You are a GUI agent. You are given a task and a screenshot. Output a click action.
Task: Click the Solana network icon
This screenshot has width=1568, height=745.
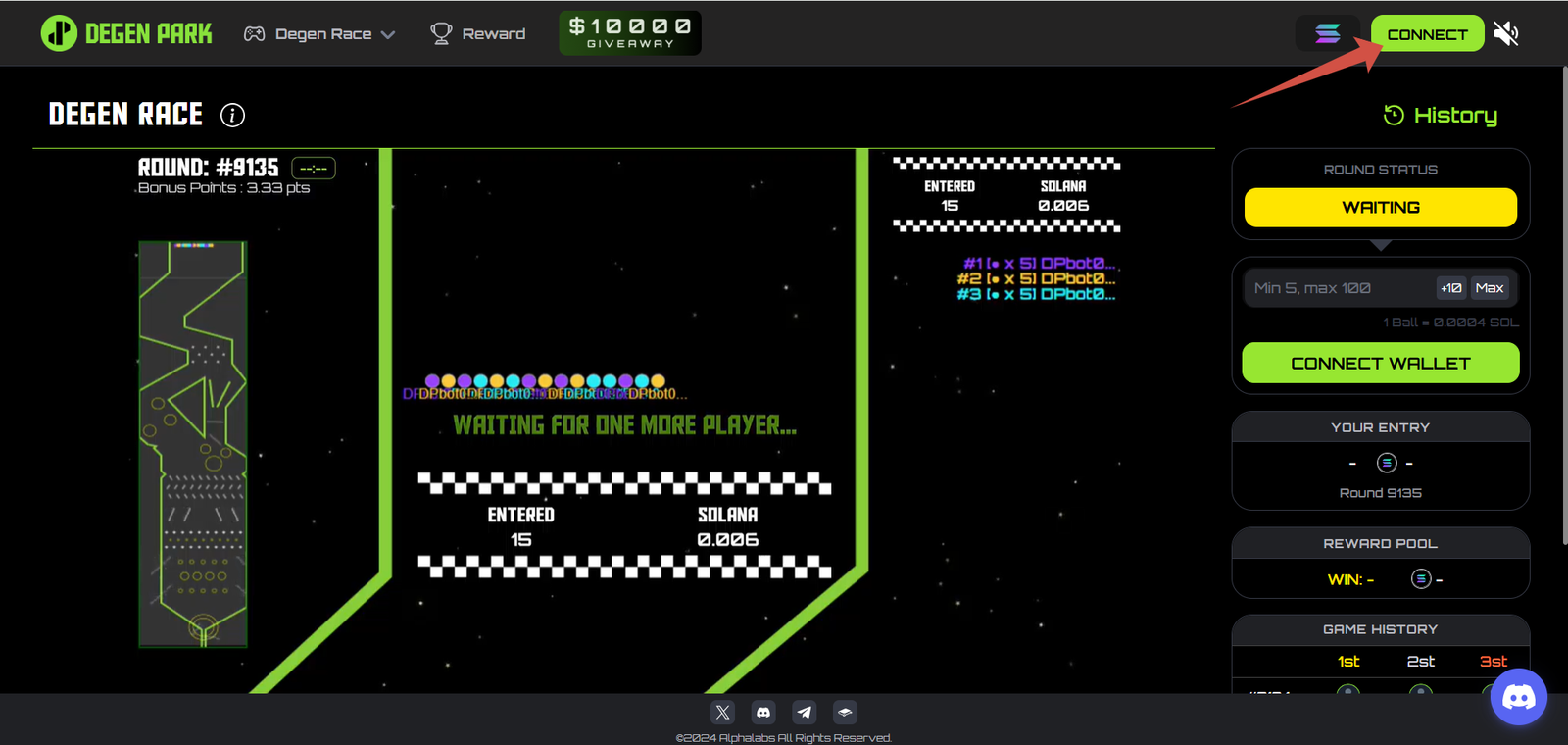[1327, 33]
